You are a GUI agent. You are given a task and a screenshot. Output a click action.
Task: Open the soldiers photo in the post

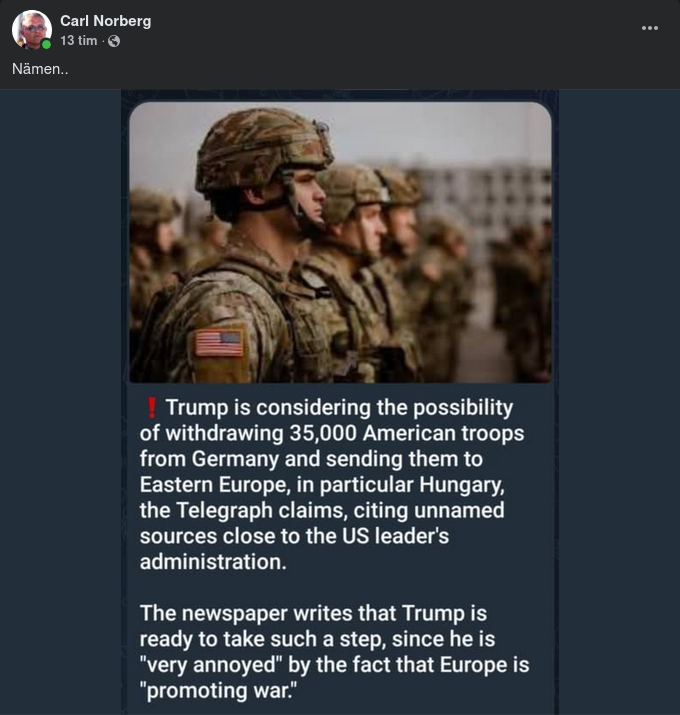tap(340, 242)
